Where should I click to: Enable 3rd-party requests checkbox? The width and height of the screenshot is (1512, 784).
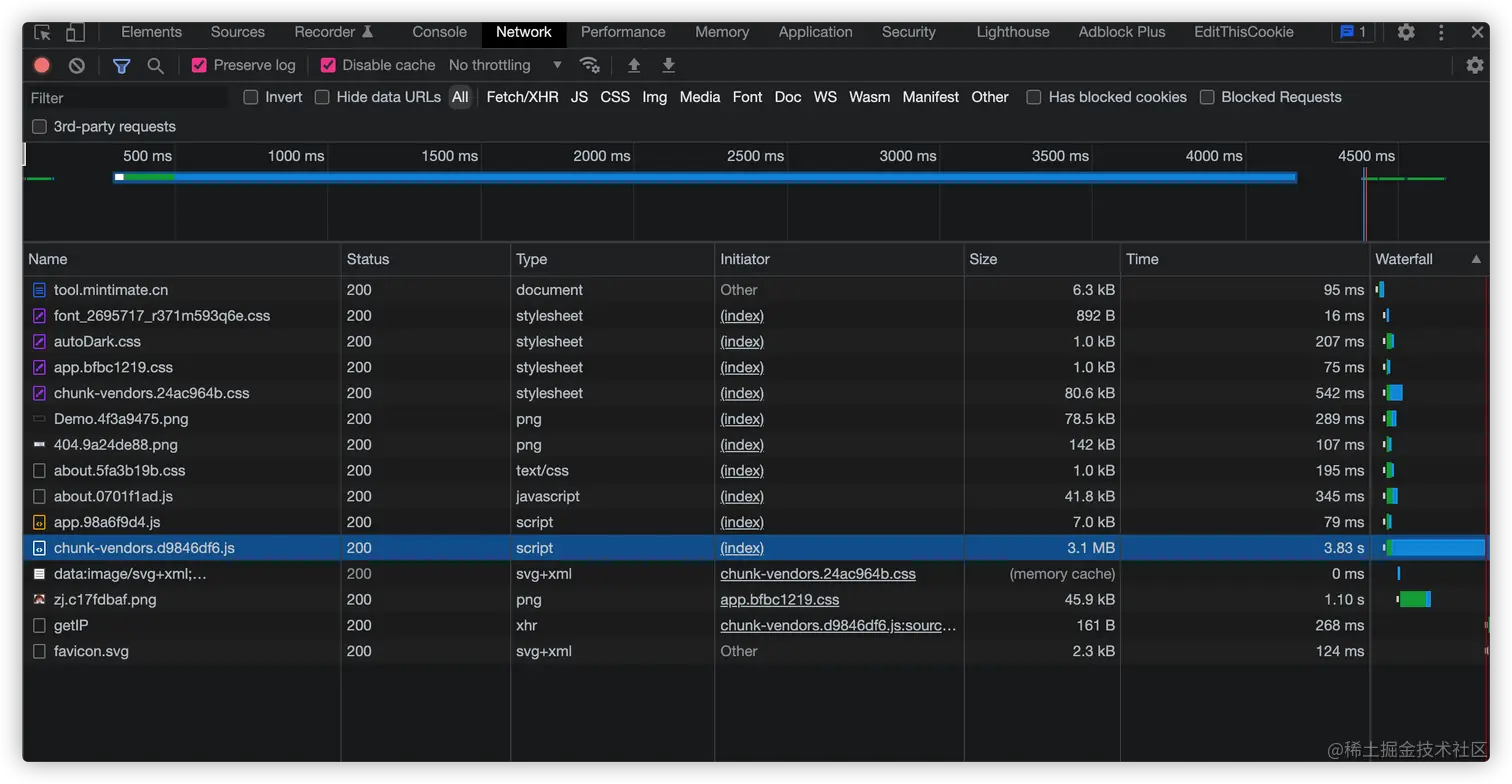[x=39, y=127]
